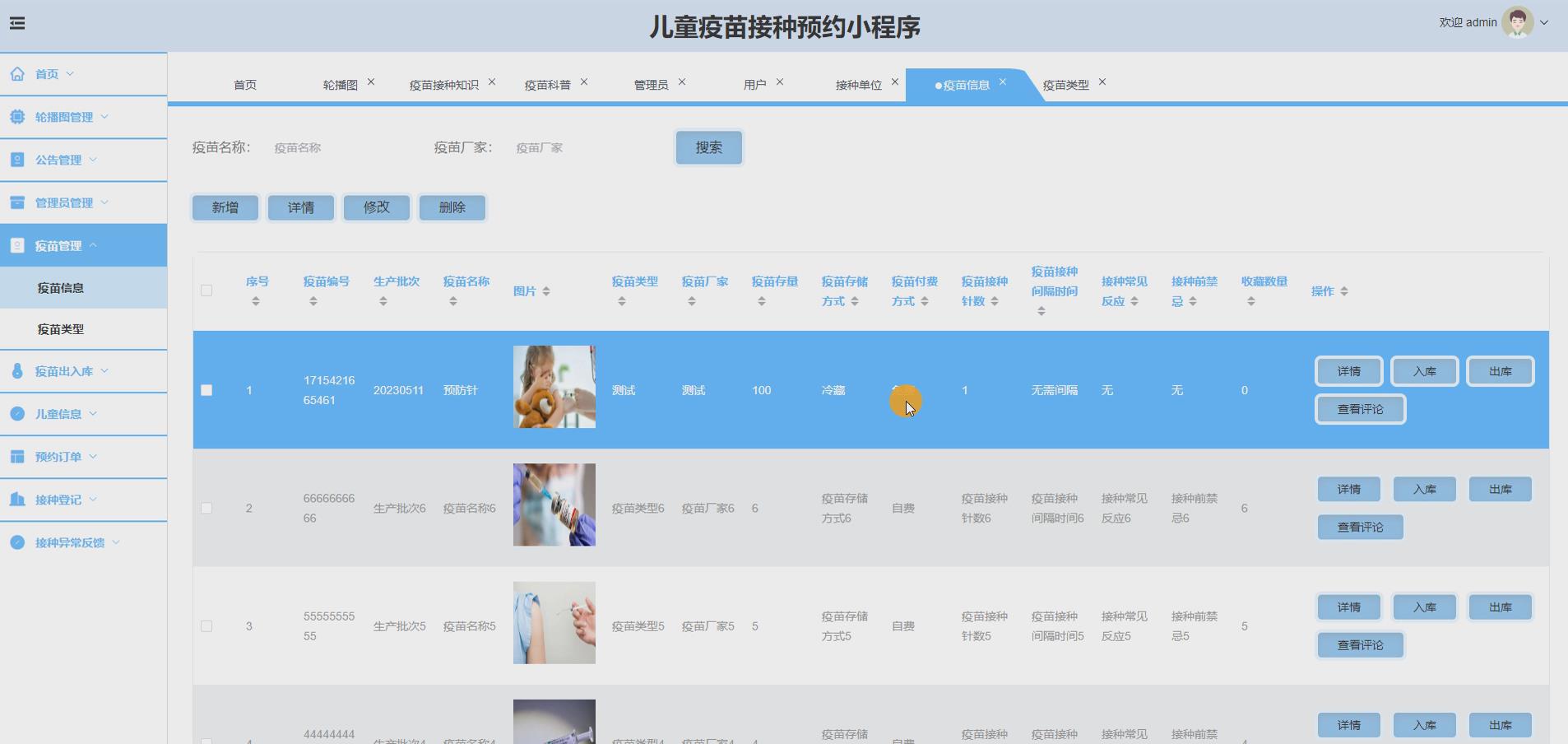Click the 轮播图管理 carousel icon in sidebar

point(17,117)
